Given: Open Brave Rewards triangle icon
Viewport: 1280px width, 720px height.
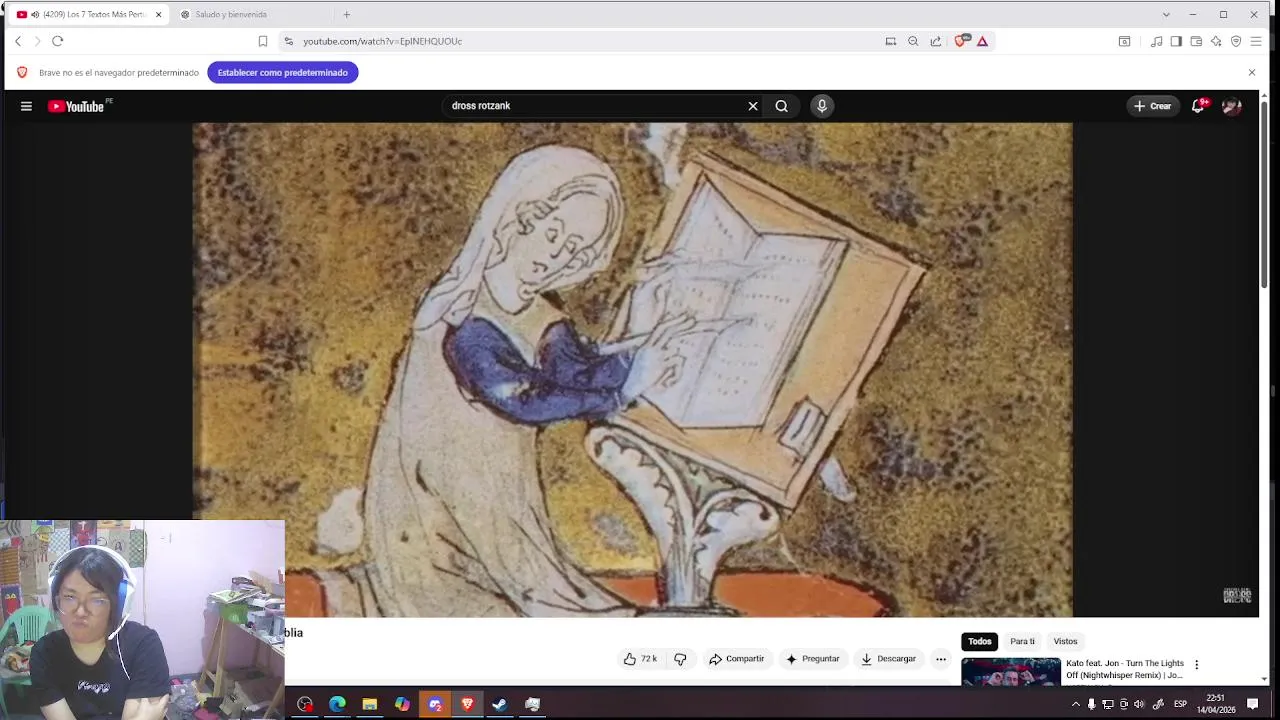Looking at the screenshot, I should click(983, 41).
